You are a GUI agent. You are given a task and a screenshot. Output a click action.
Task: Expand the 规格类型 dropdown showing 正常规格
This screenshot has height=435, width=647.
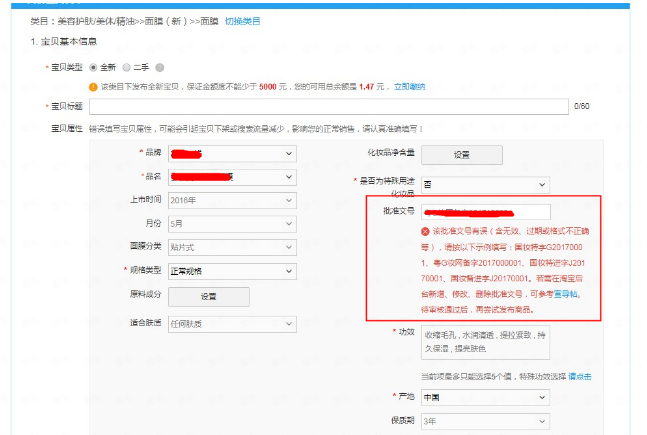232,270
